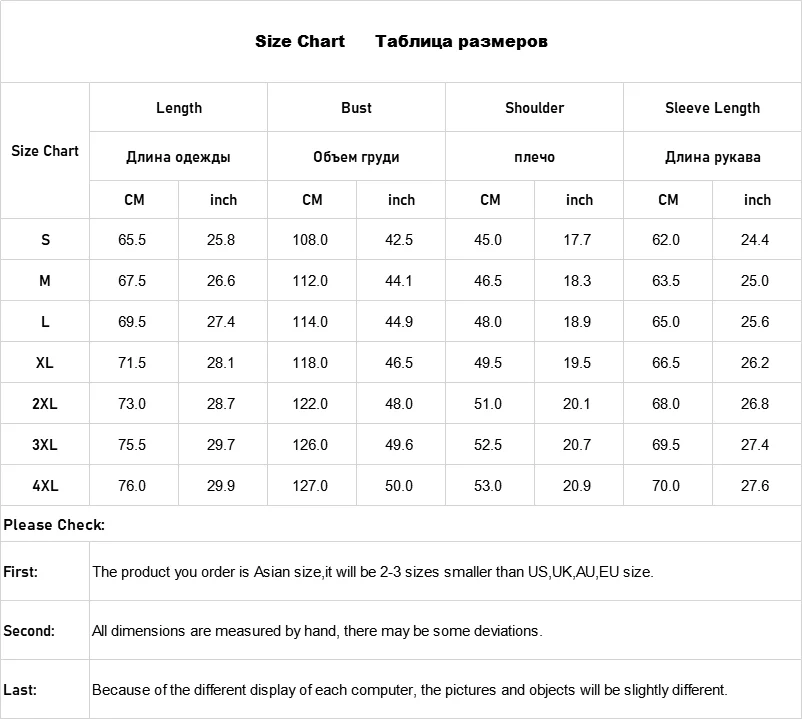Viewport: 802px width, 719px height.
Task: Select the 67.5 length value for M
Action: point(132,281)
